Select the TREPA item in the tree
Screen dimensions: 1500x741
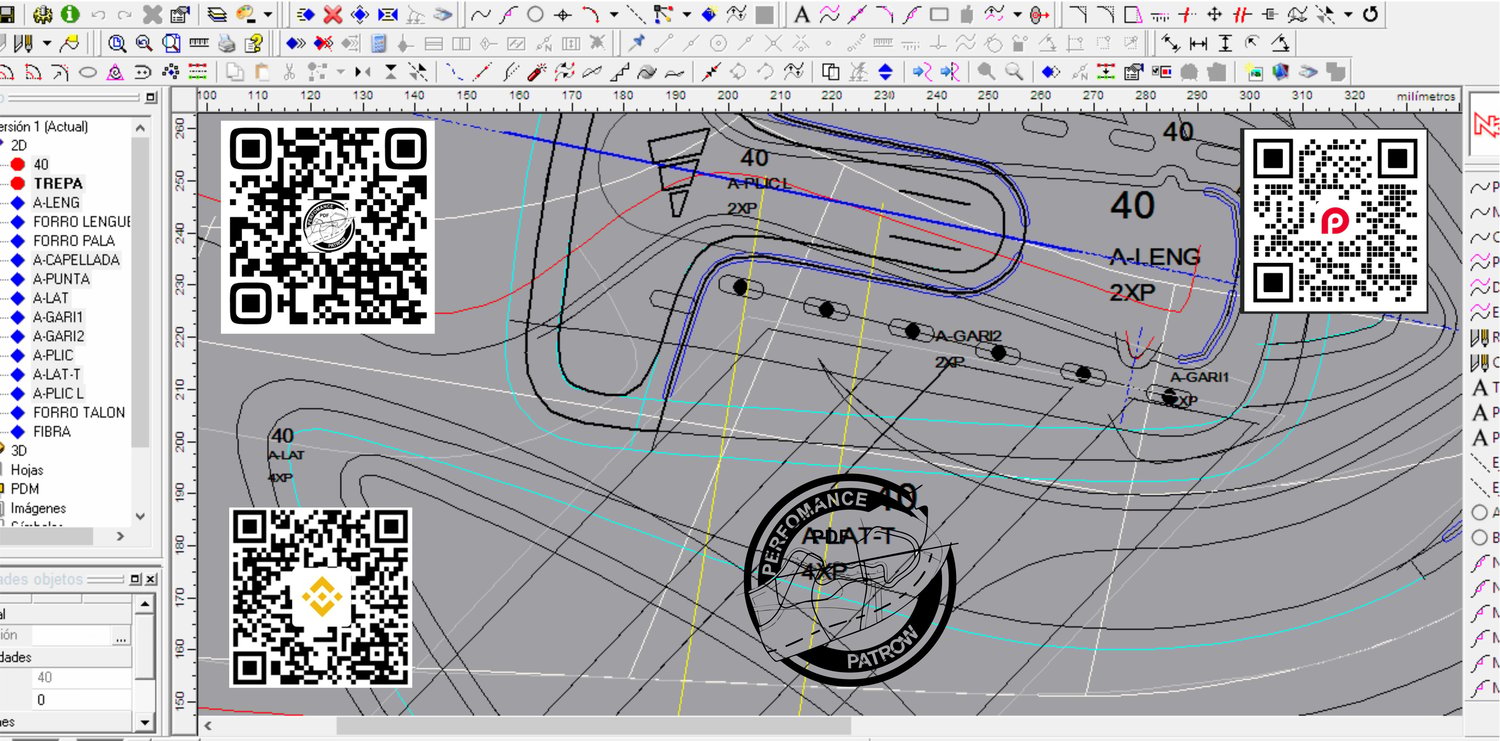pos(58,183)
